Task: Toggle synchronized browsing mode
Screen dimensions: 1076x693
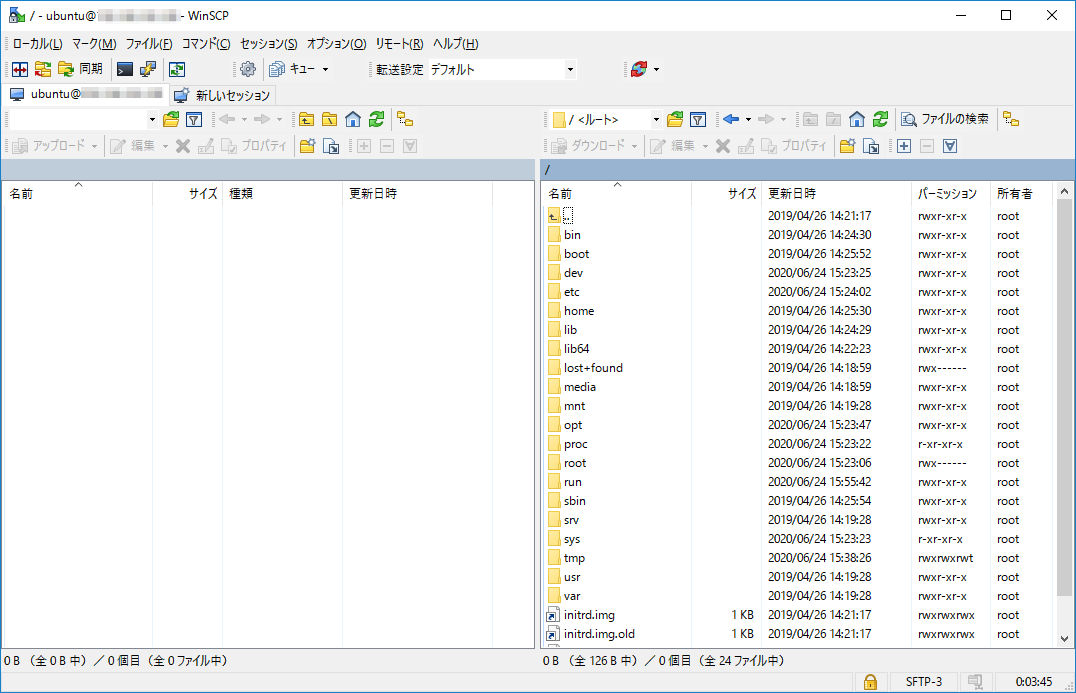Action: click(1010, 119)
